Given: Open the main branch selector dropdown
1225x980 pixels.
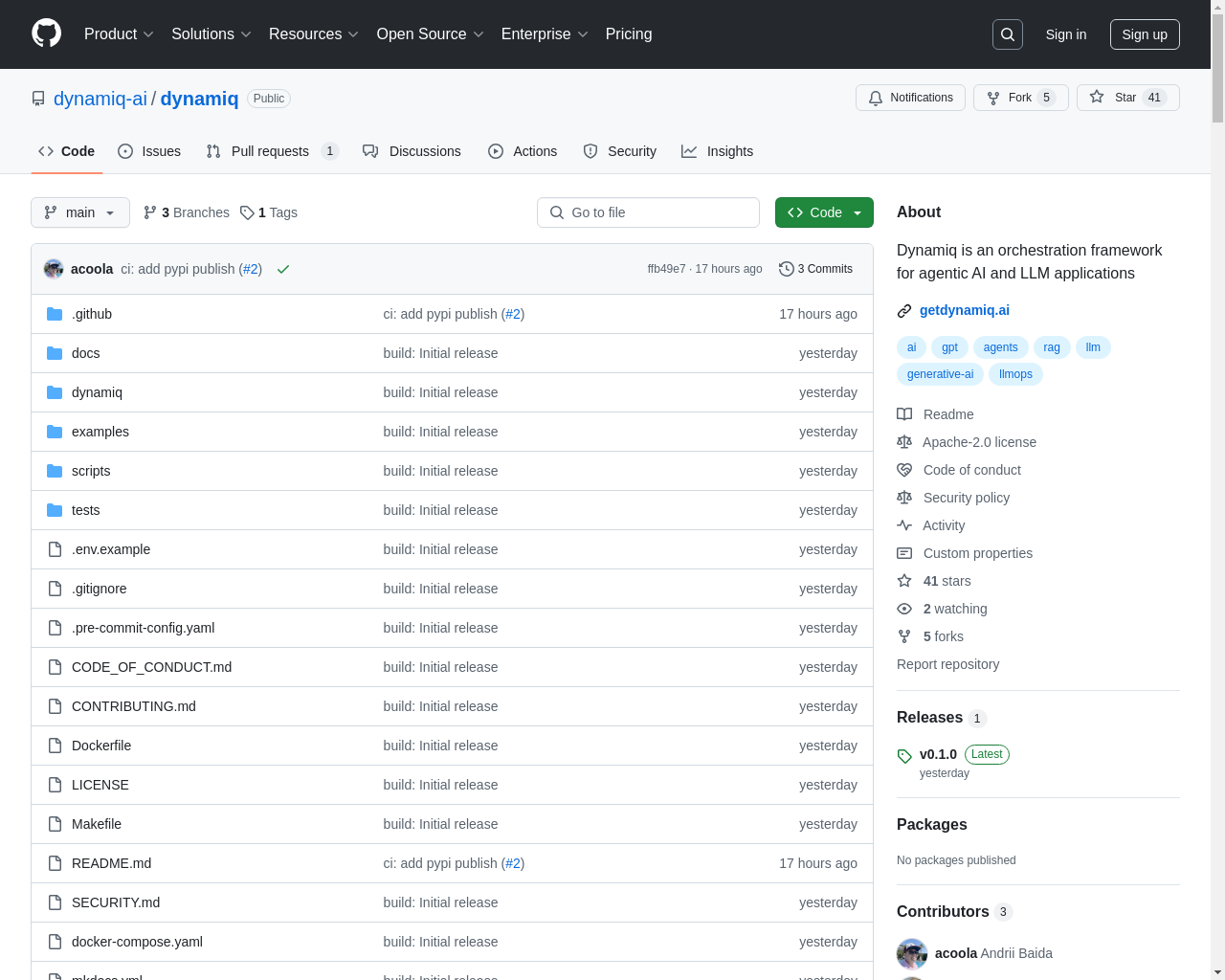Looking at the screenshot, I should pyautogui.click(x=80, y=212).
